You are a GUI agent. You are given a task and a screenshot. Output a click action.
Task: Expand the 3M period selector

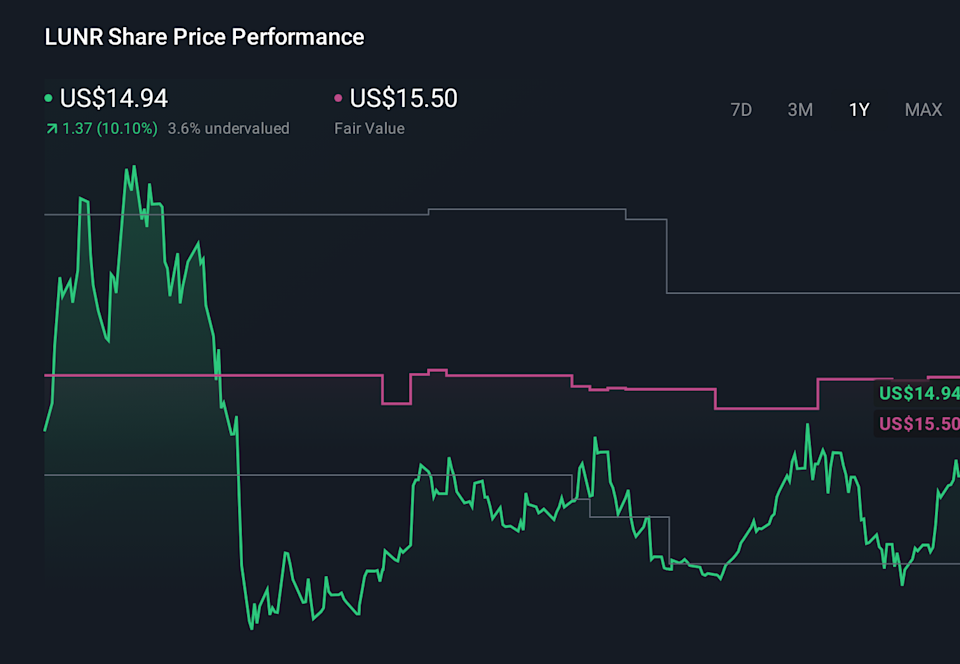coord(800,110)
